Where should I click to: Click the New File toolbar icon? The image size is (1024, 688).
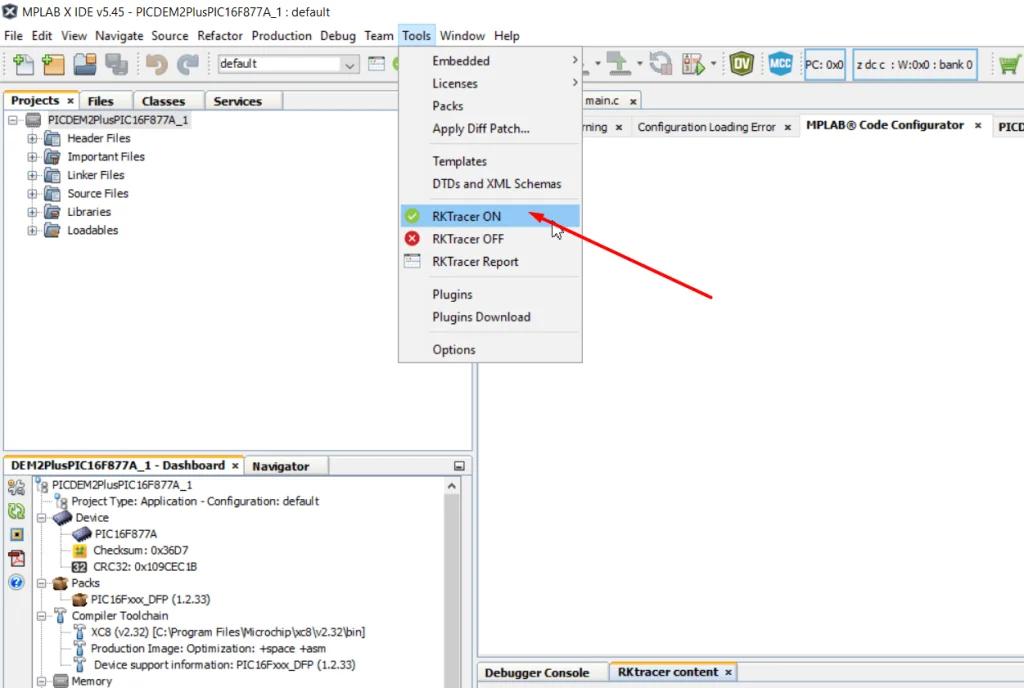pyautogui.click(x=23, y=64)
